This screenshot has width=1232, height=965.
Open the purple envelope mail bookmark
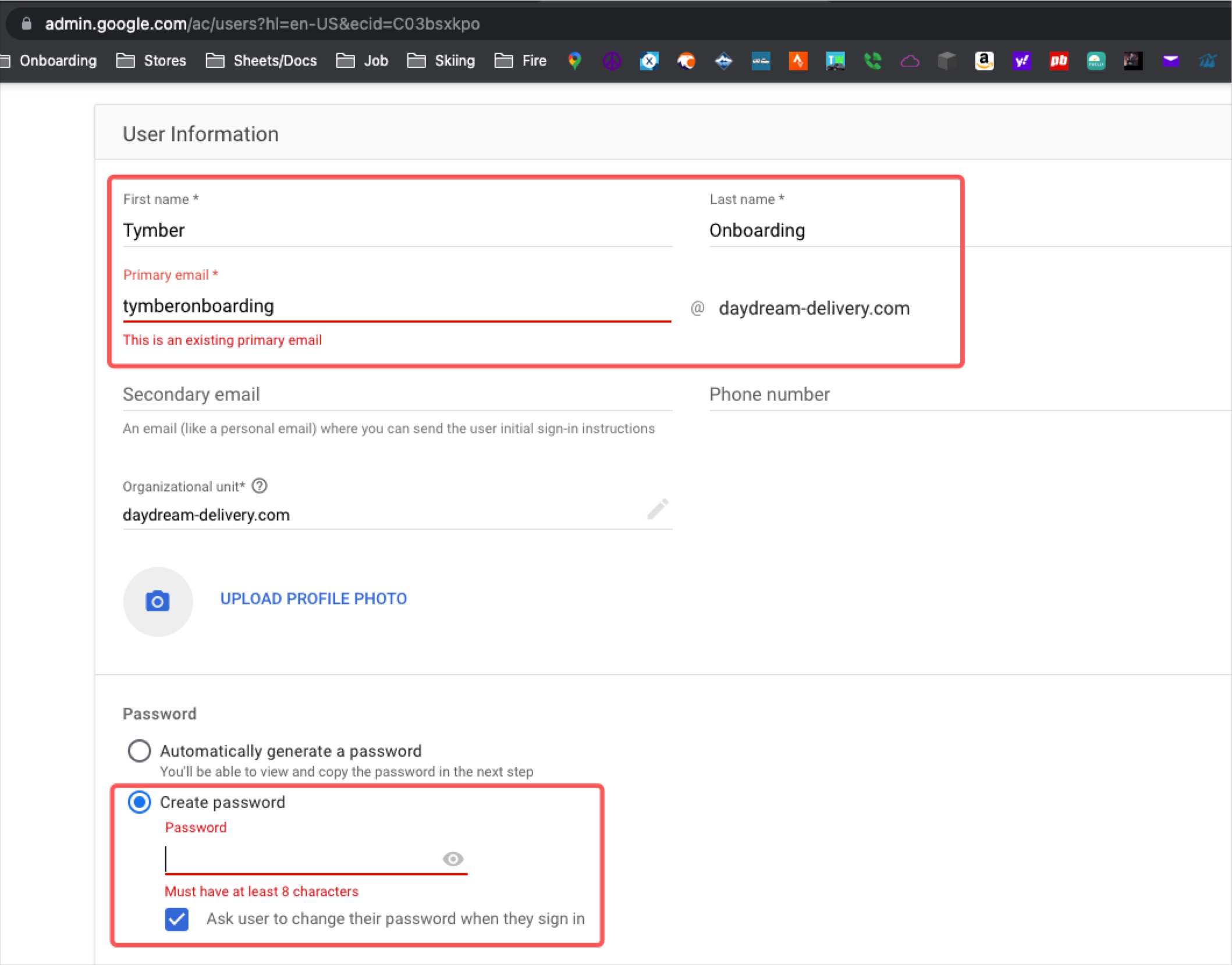(x=1171, y=61)
